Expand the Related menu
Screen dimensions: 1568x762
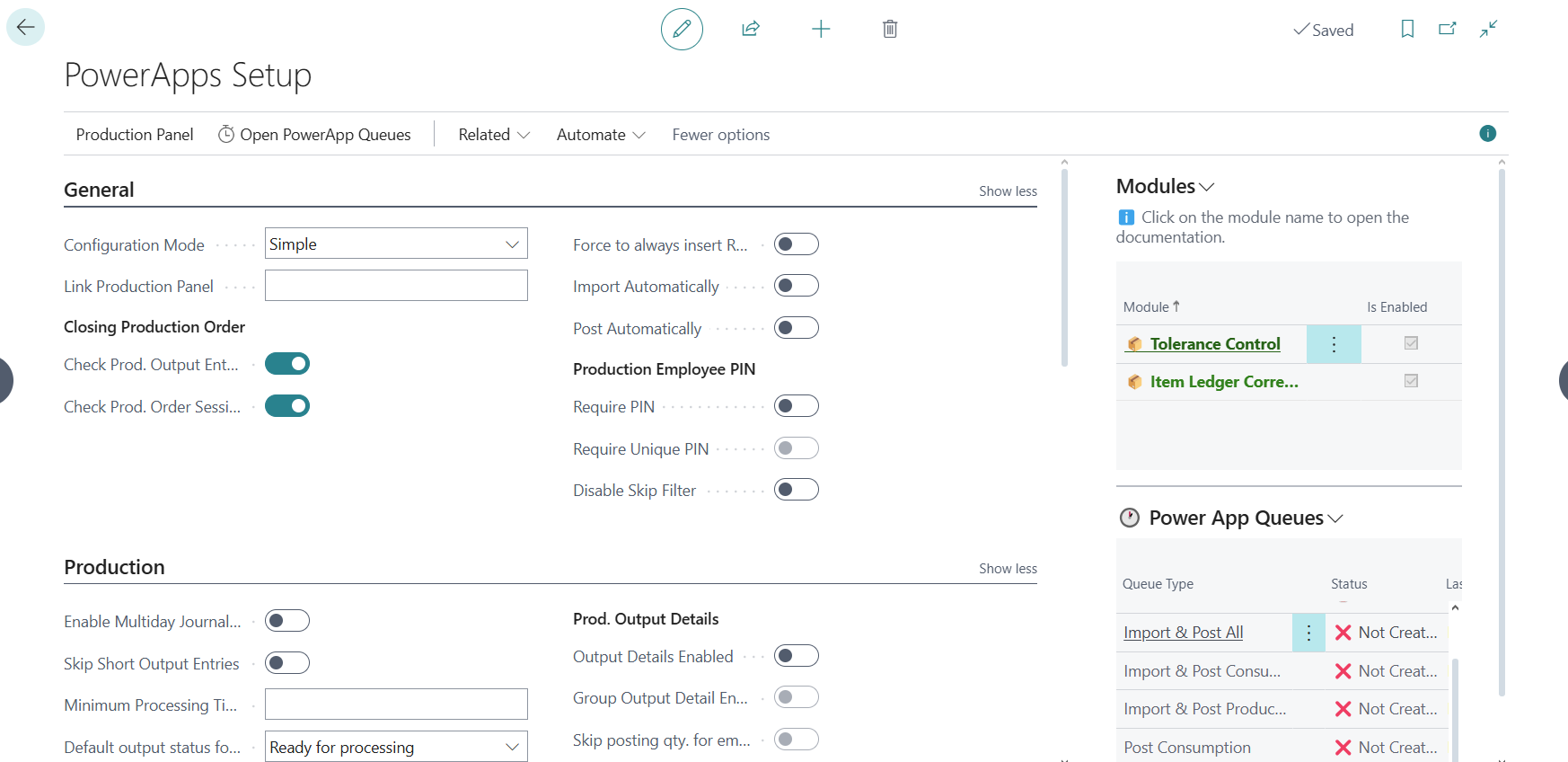(x=494, y=134)
